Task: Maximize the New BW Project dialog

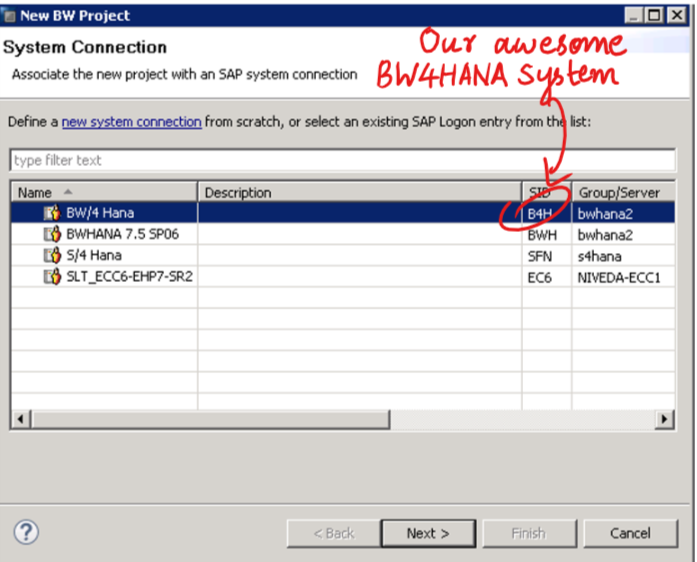Action: 654,16
